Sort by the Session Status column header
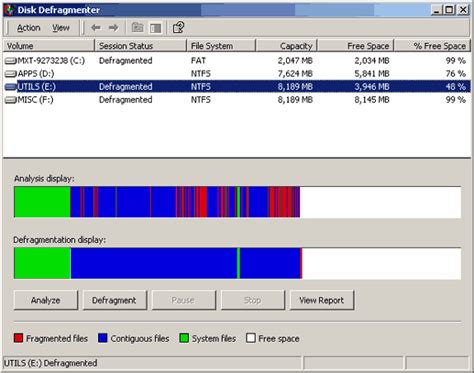This screenshot has width=474, height=373. [x=140, y=46]
